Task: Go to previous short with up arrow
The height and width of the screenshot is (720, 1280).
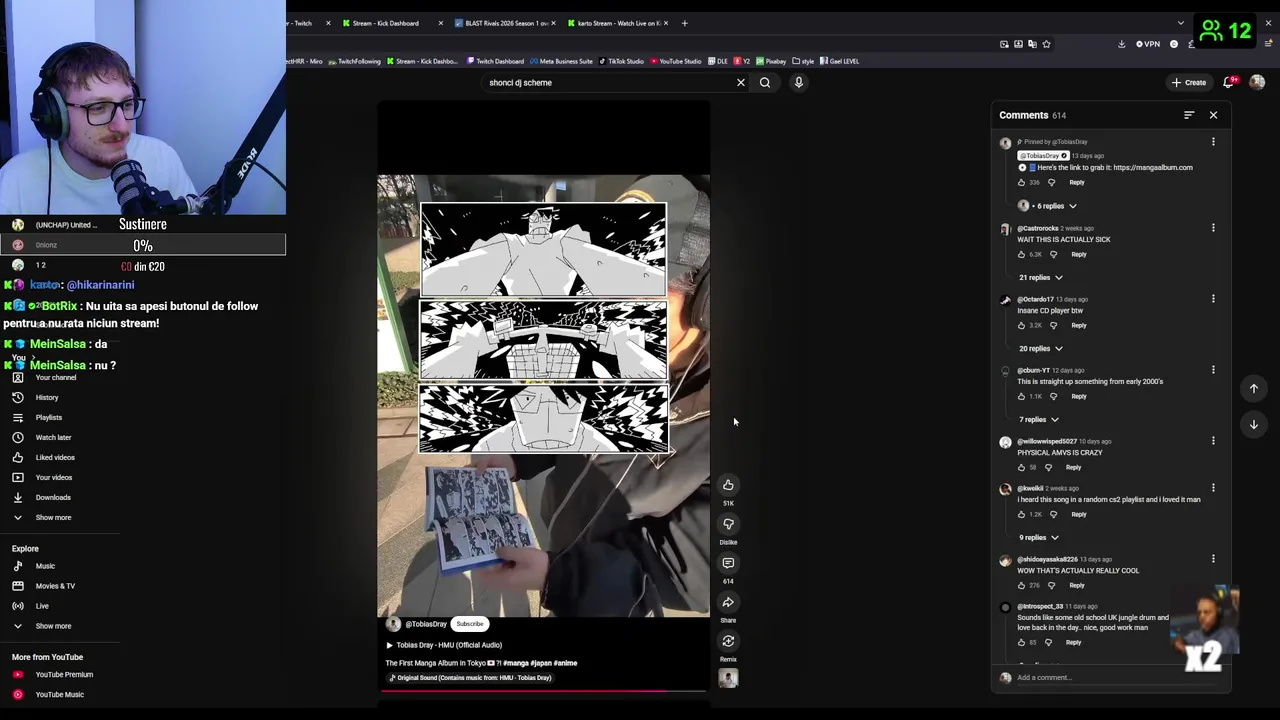Action: (1253, 388)
